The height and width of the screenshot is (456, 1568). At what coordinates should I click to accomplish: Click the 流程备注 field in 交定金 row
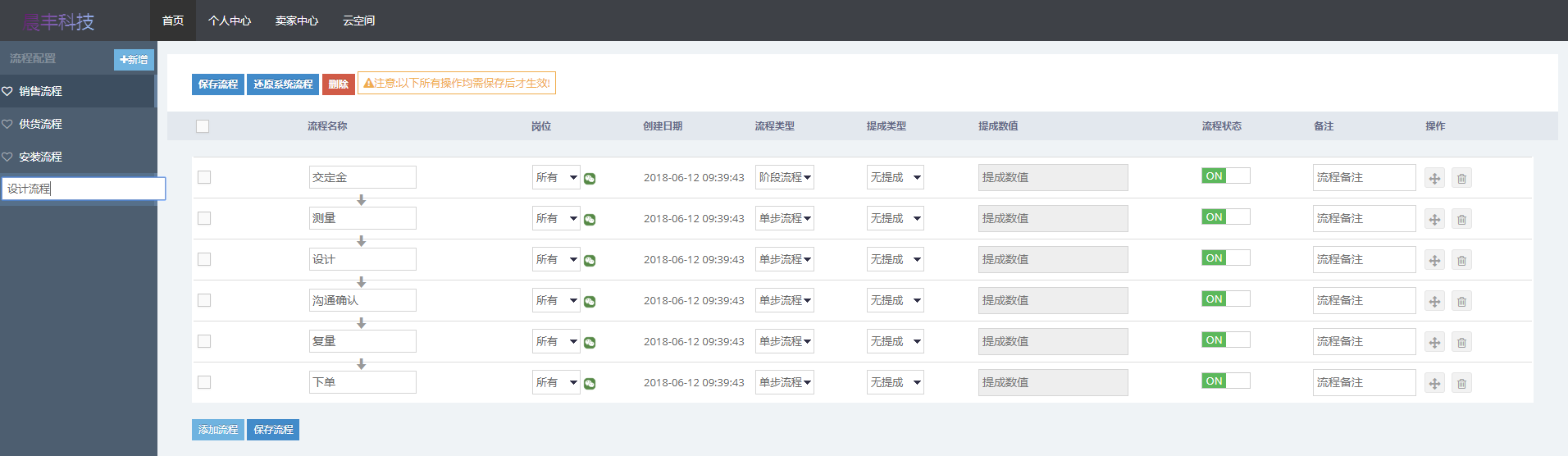pos(1364,177)
